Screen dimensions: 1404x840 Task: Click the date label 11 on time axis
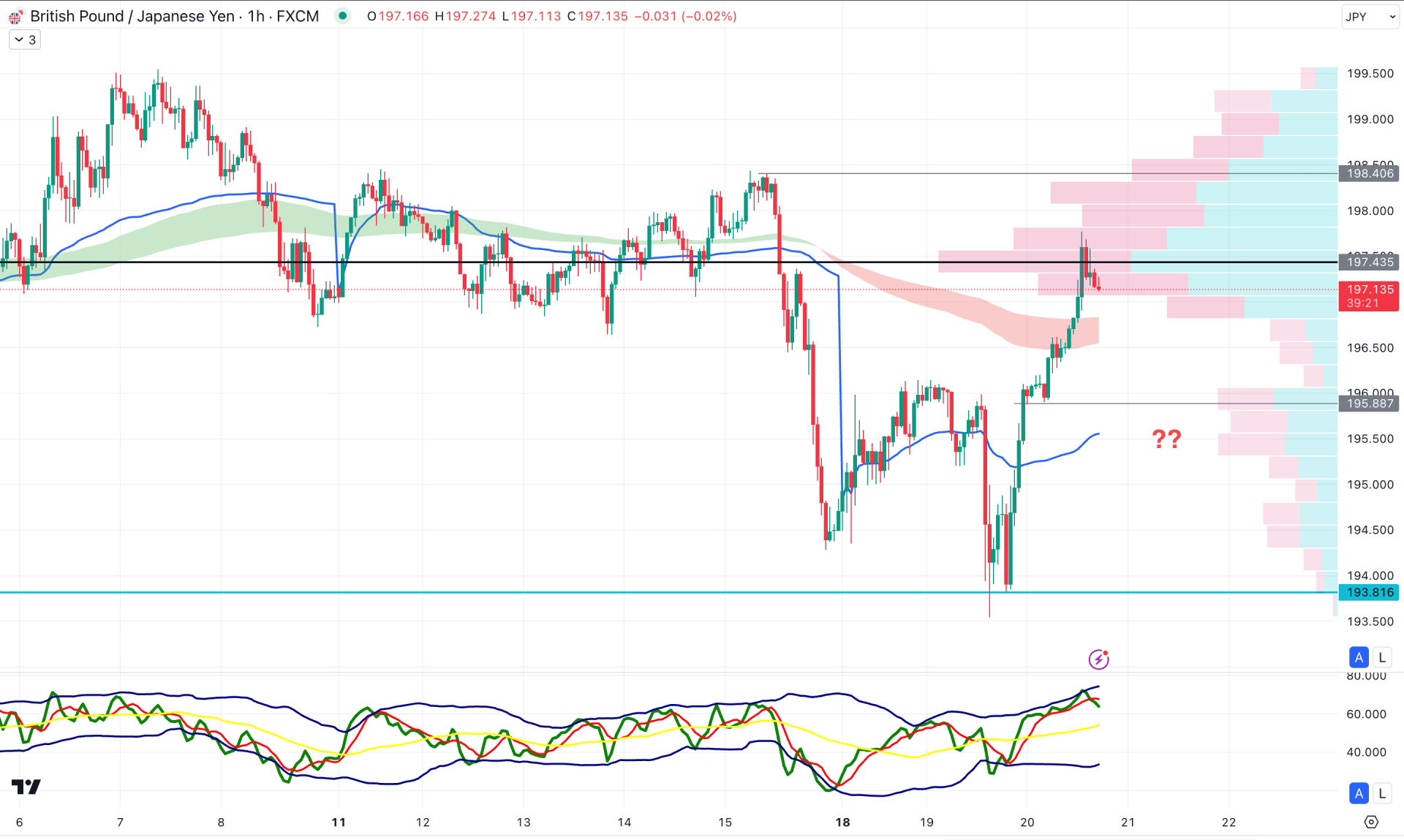(338, 822)
